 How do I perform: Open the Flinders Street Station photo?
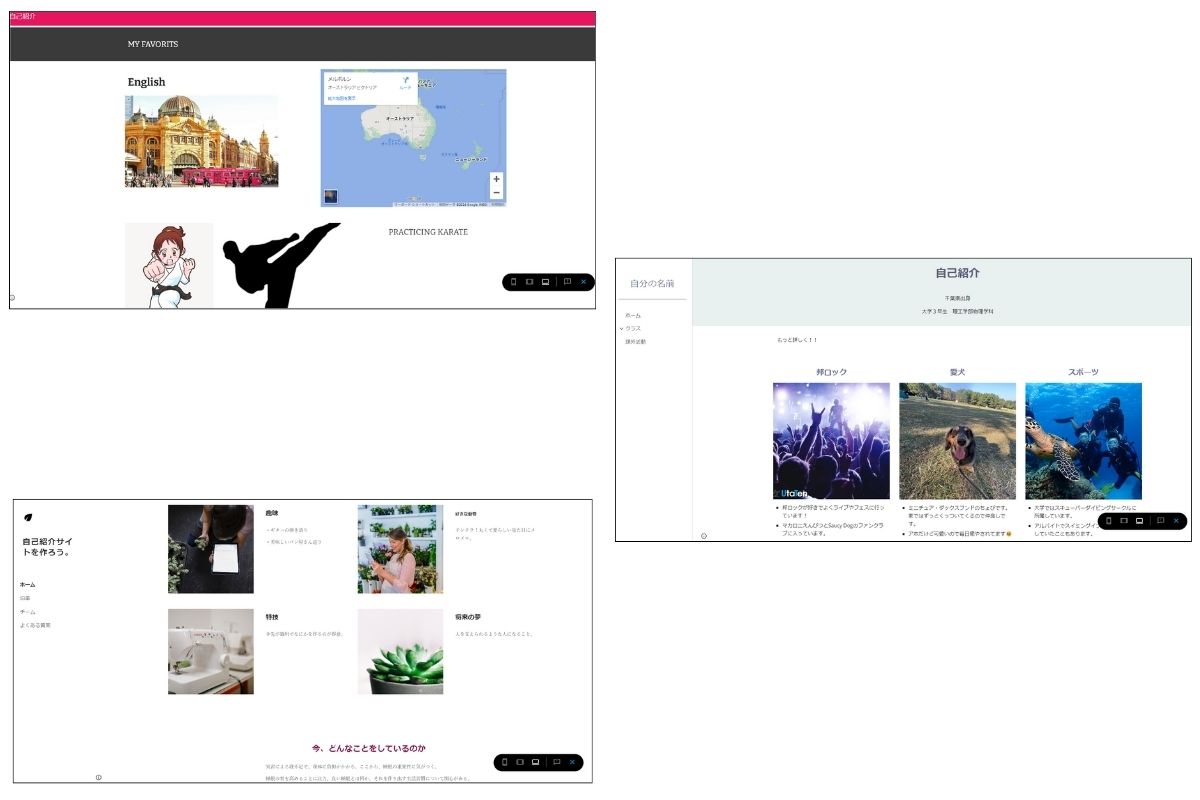click(x=202, y=141)
